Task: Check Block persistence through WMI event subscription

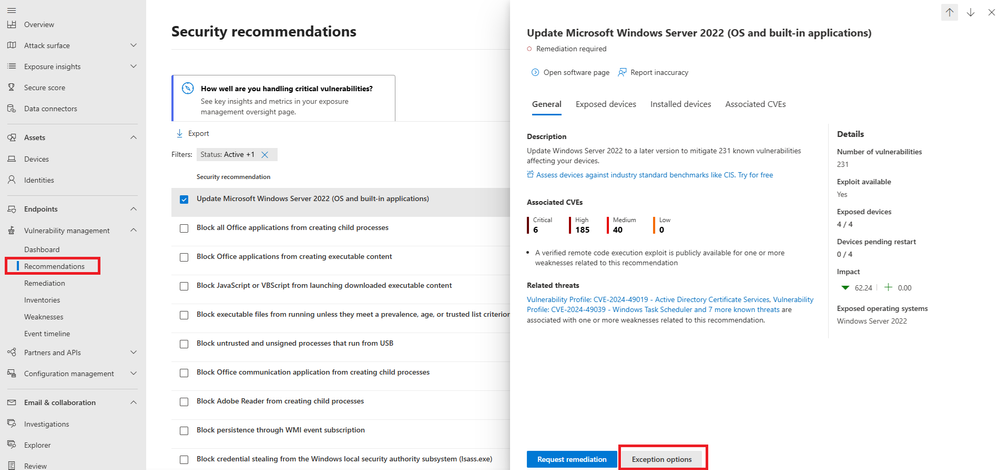Action: point(184,431)
